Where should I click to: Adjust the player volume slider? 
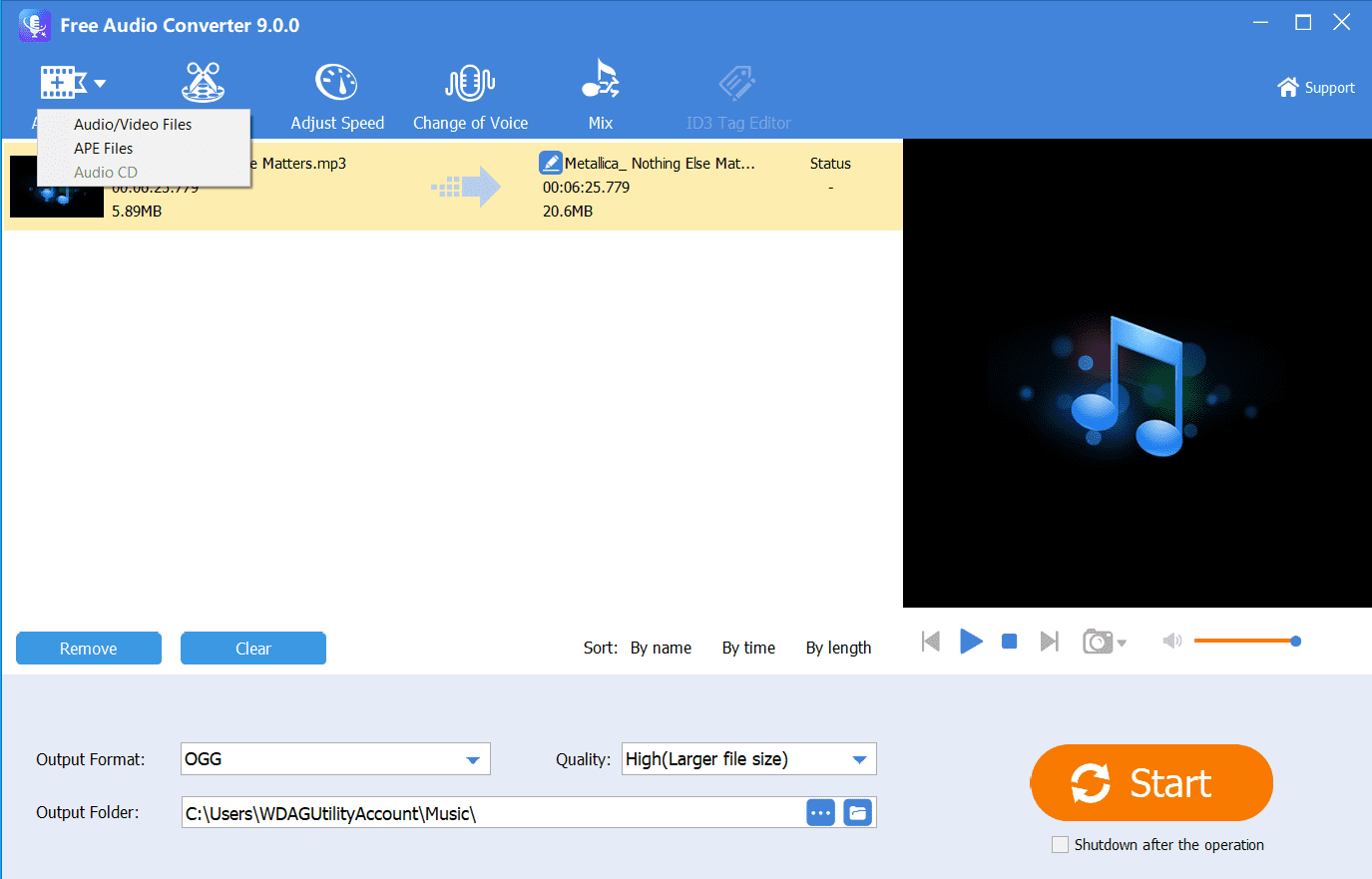[x=1247, y=641]
